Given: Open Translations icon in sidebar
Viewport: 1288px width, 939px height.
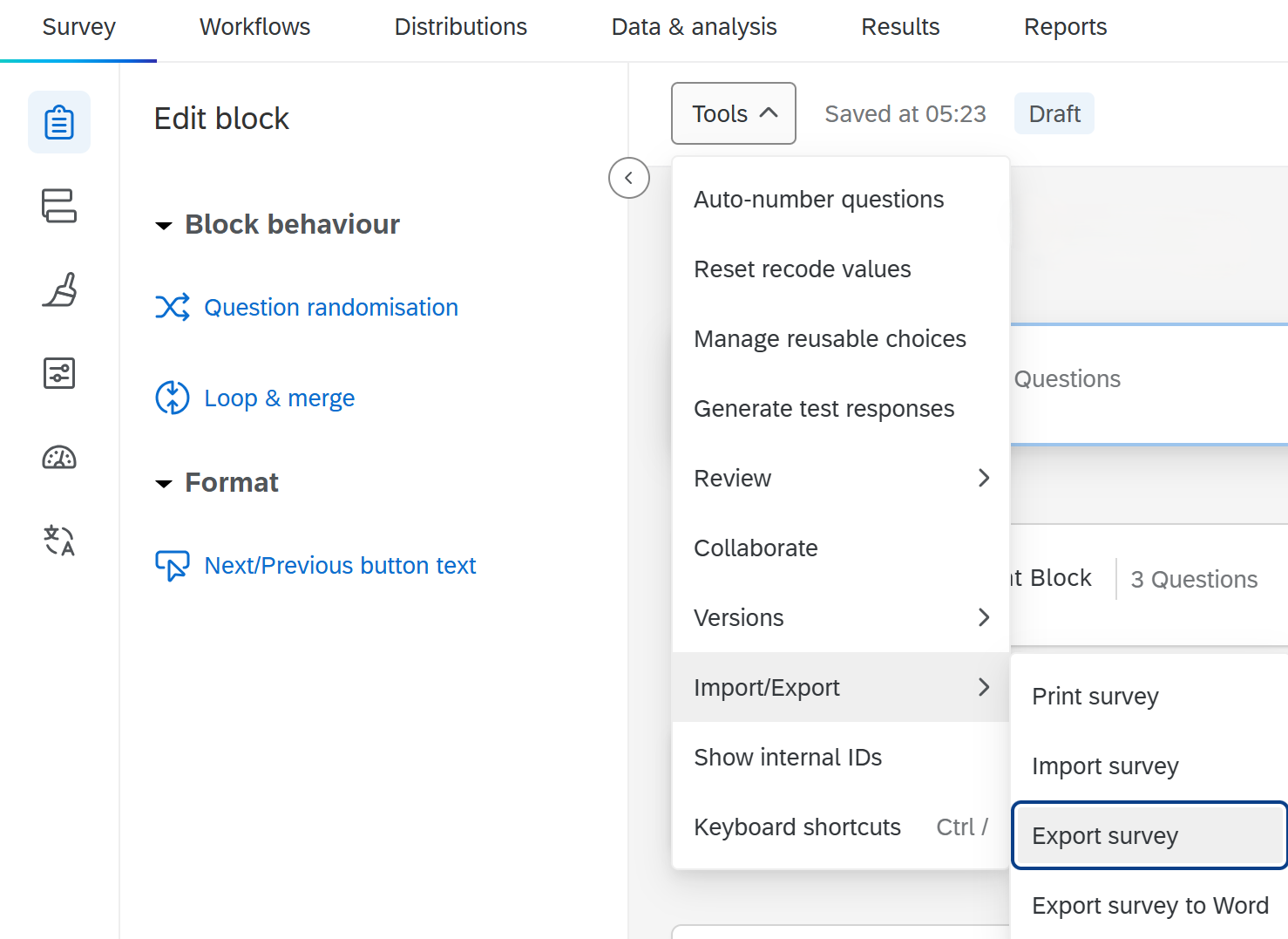Looking at the screenshot, I should pyautogui.click(x=59, y=541).
